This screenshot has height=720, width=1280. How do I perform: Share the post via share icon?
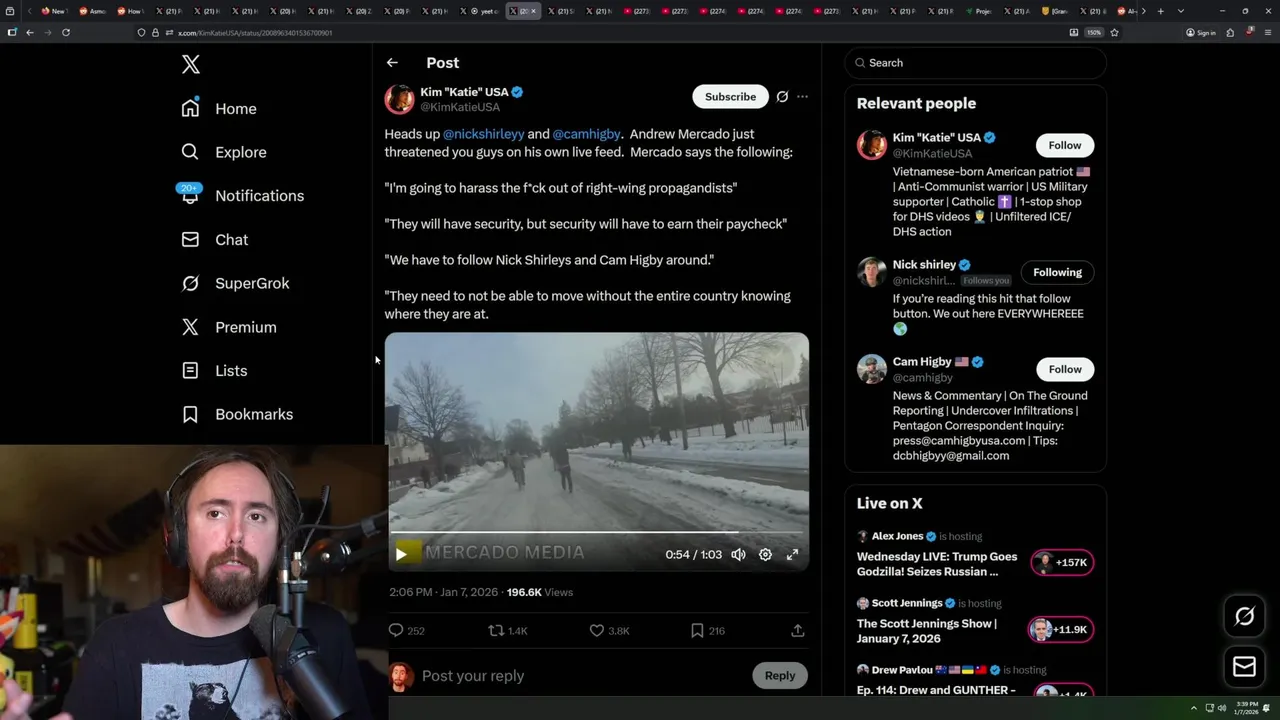(797, 631)
